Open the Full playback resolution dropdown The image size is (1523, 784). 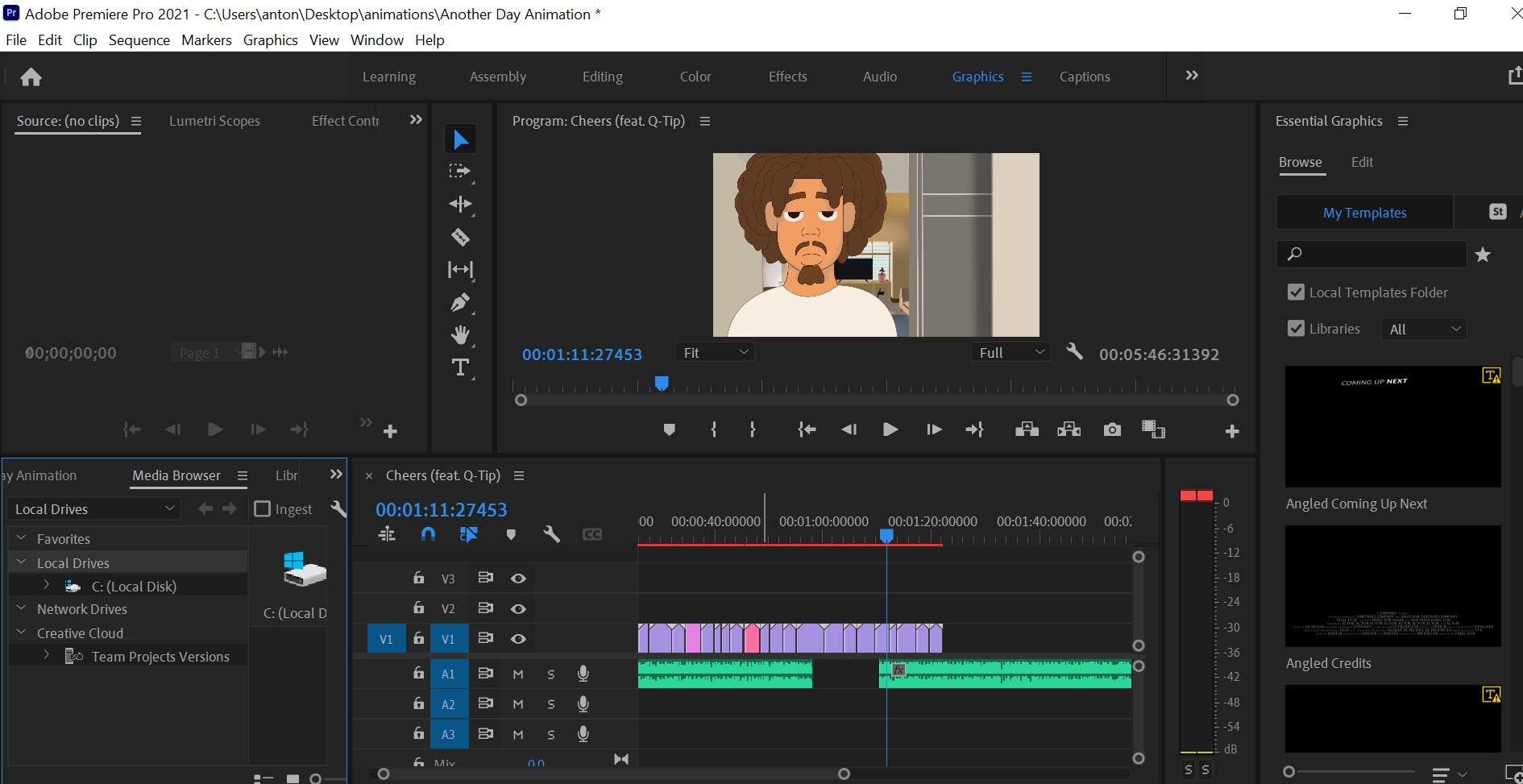tap(1011, 352)
